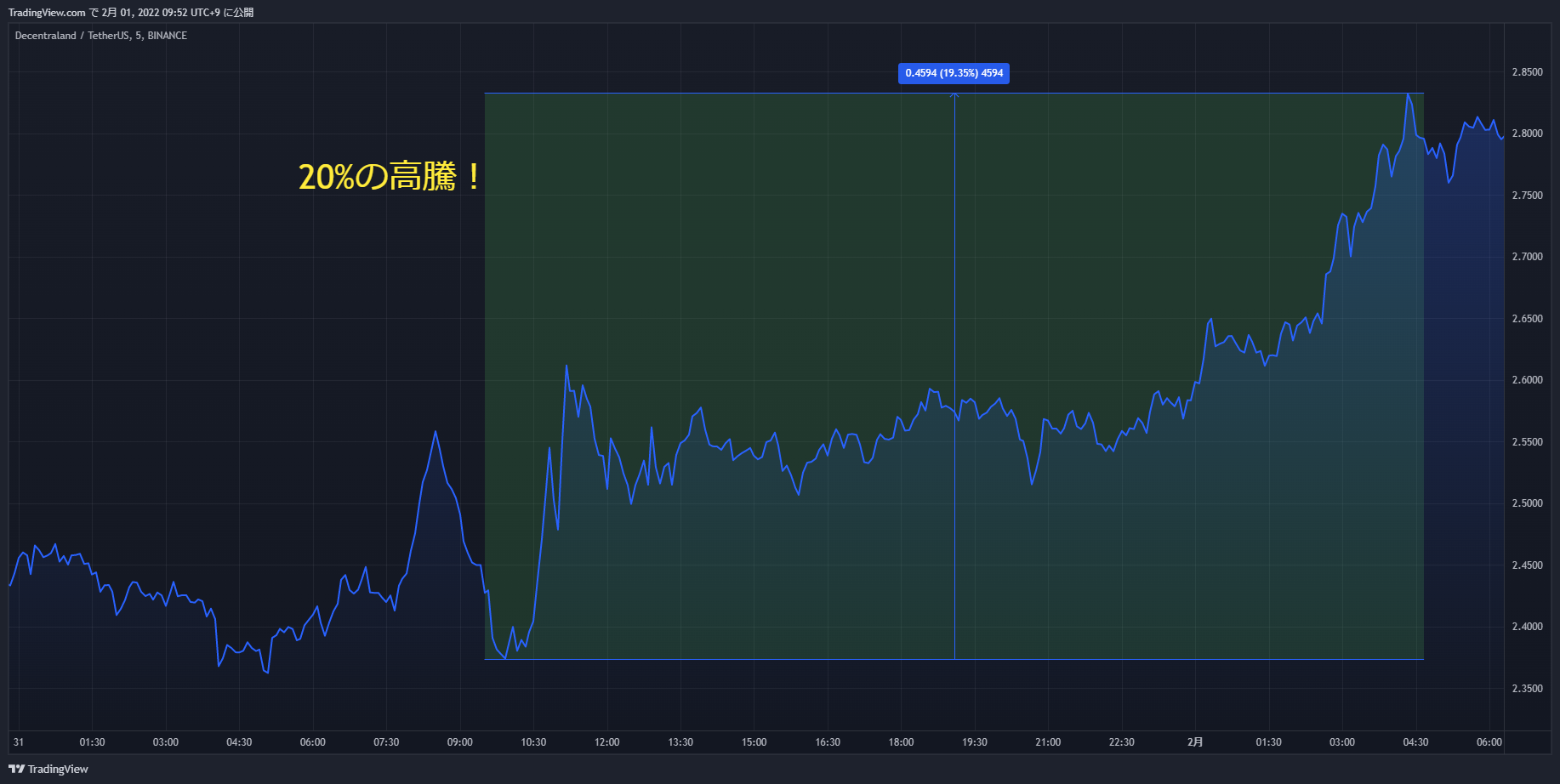Click the first 01:30 time axis label
The height and width of the screenshot is (784, 1560).
pyautogui.click(x=92, y=742)
